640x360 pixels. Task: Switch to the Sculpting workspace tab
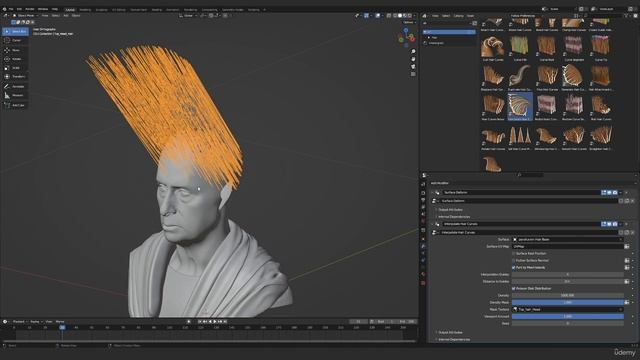point(102,9)
